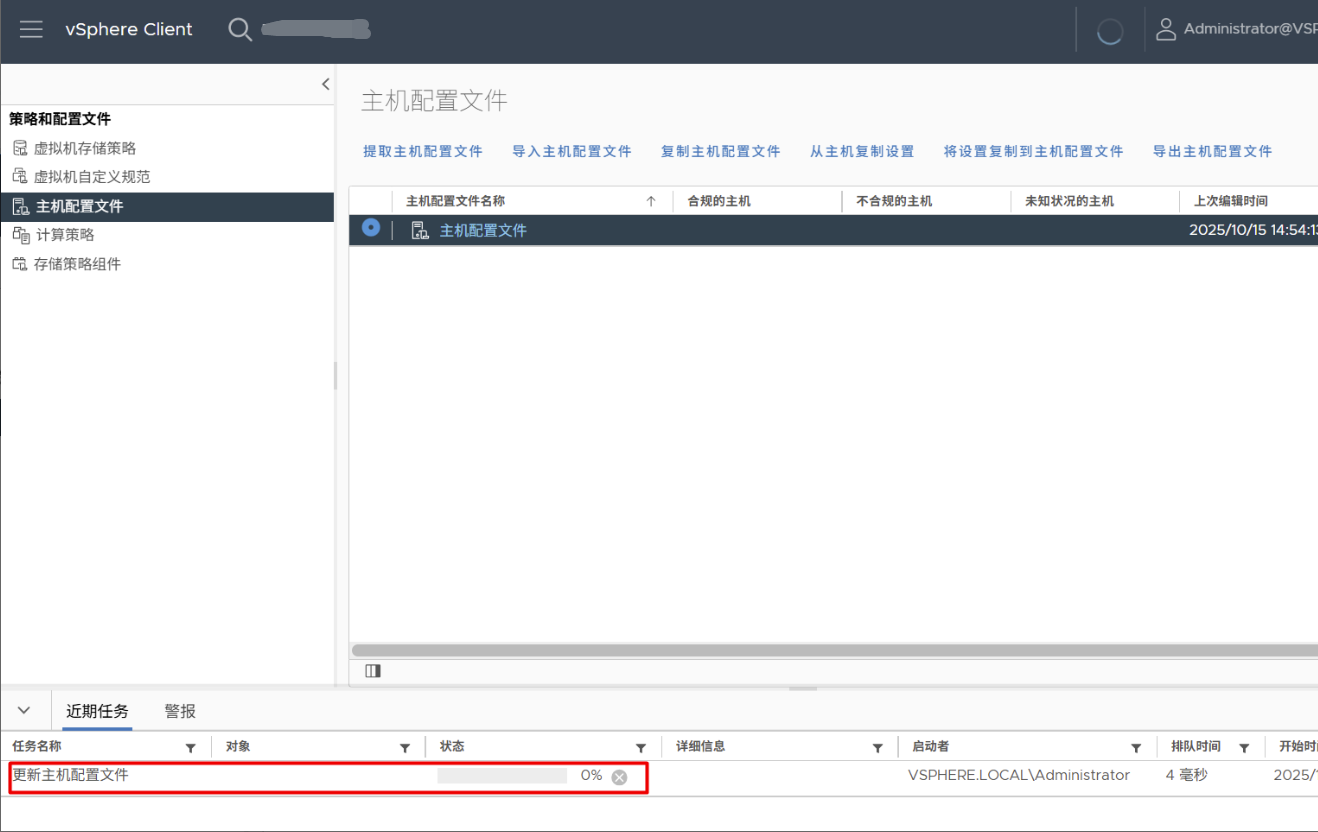Click 存储策略组件 icon in sidebar

point(20,264)
